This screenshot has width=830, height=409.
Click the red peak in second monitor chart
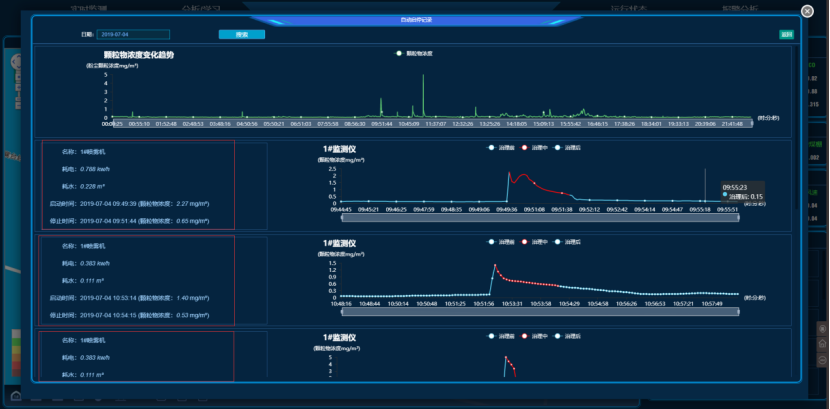pyautogui.click(x=495, y=266)
